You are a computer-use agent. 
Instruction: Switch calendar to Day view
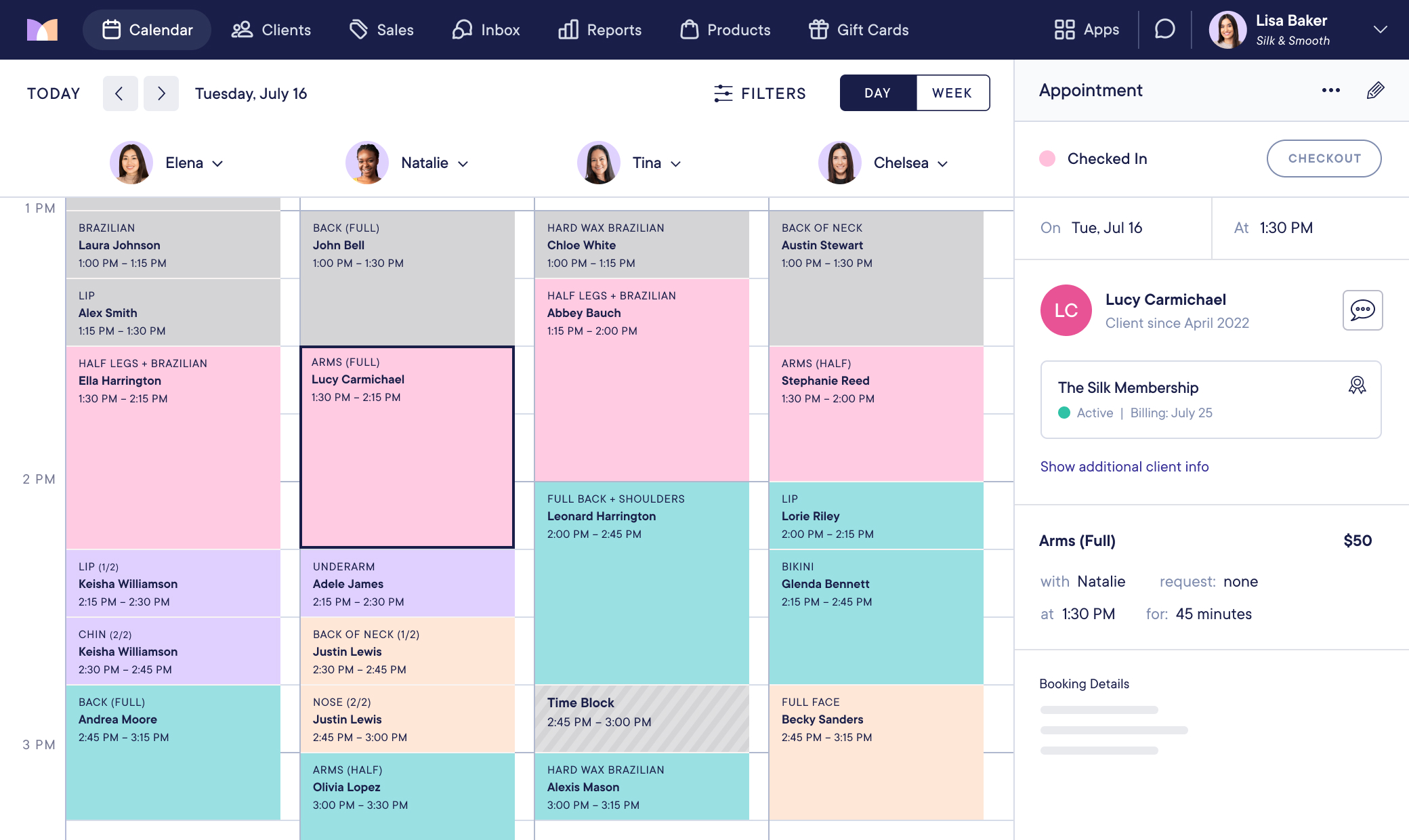pos(877,93)
